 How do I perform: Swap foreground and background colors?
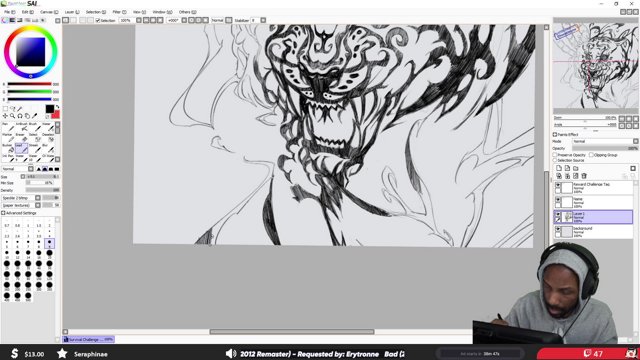pos(57,107)
